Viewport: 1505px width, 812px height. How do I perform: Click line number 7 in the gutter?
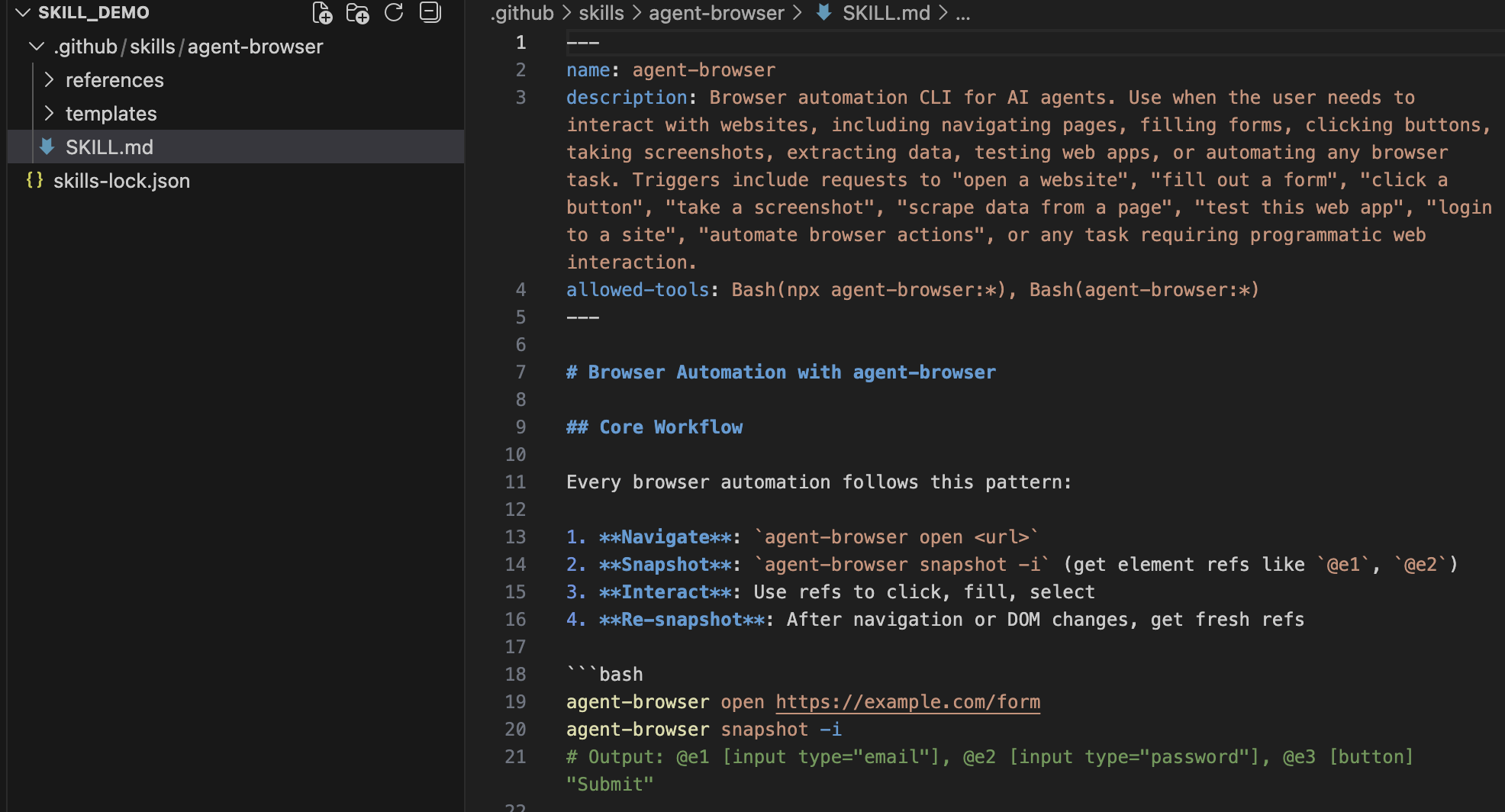(520, 372)
